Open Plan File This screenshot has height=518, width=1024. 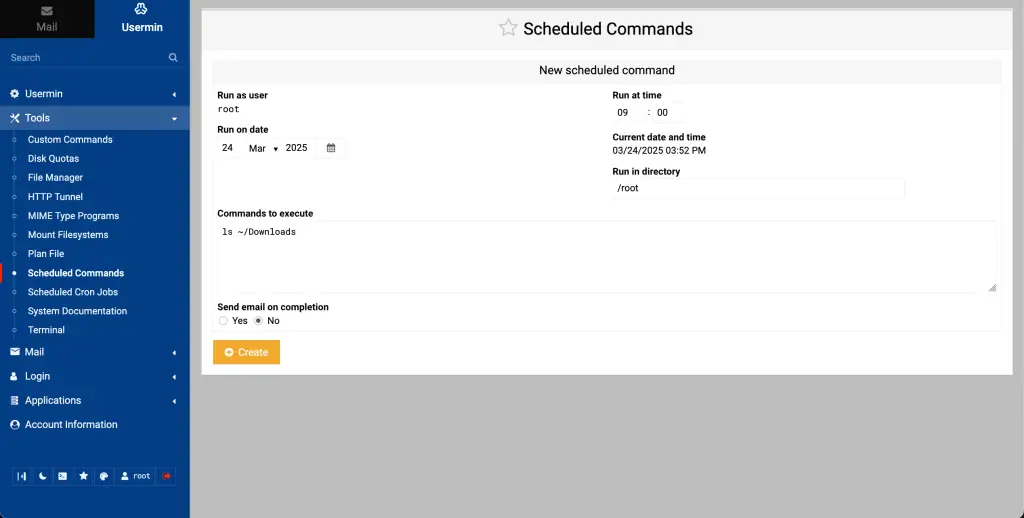tap(46, 253)
